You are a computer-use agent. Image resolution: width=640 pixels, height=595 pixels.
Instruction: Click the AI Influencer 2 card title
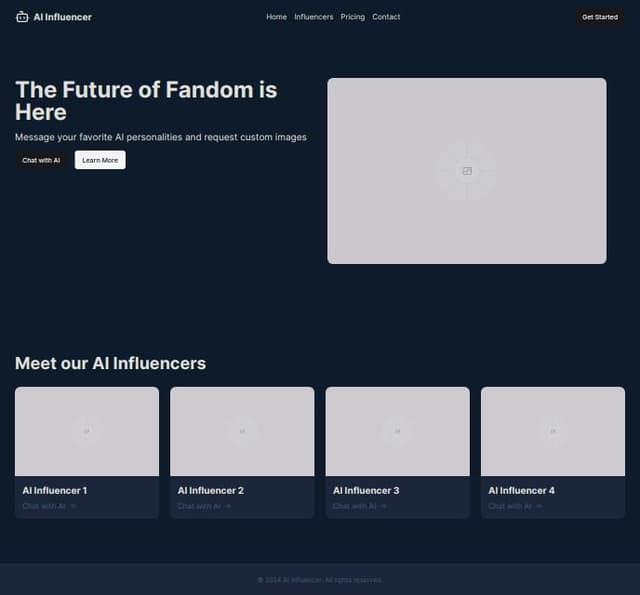click(211, 490)
